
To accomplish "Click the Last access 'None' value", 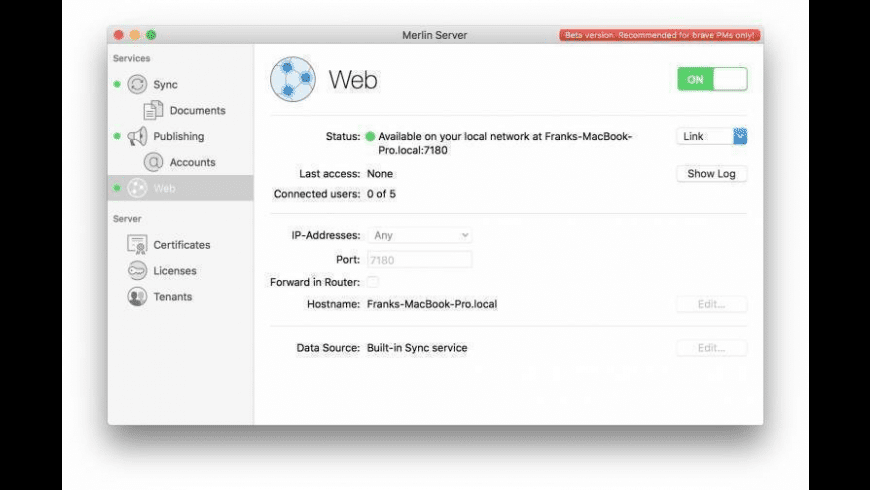I will [x=380, y=174].
